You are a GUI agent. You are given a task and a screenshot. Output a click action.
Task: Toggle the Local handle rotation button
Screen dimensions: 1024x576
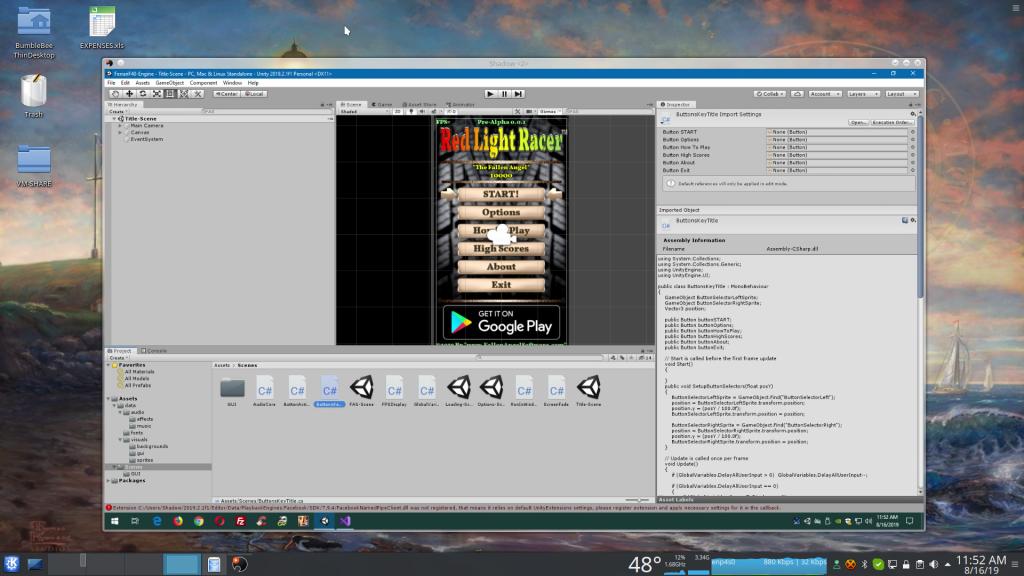(x=253, y=93)
